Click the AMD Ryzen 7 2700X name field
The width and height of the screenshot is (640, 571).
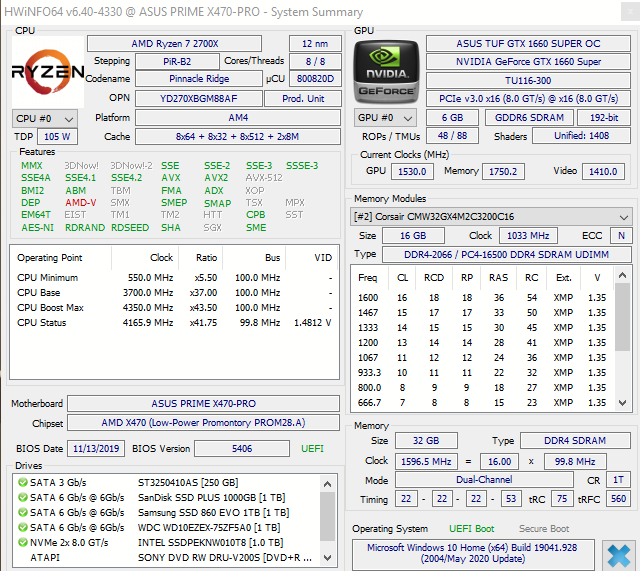[174, 44]
